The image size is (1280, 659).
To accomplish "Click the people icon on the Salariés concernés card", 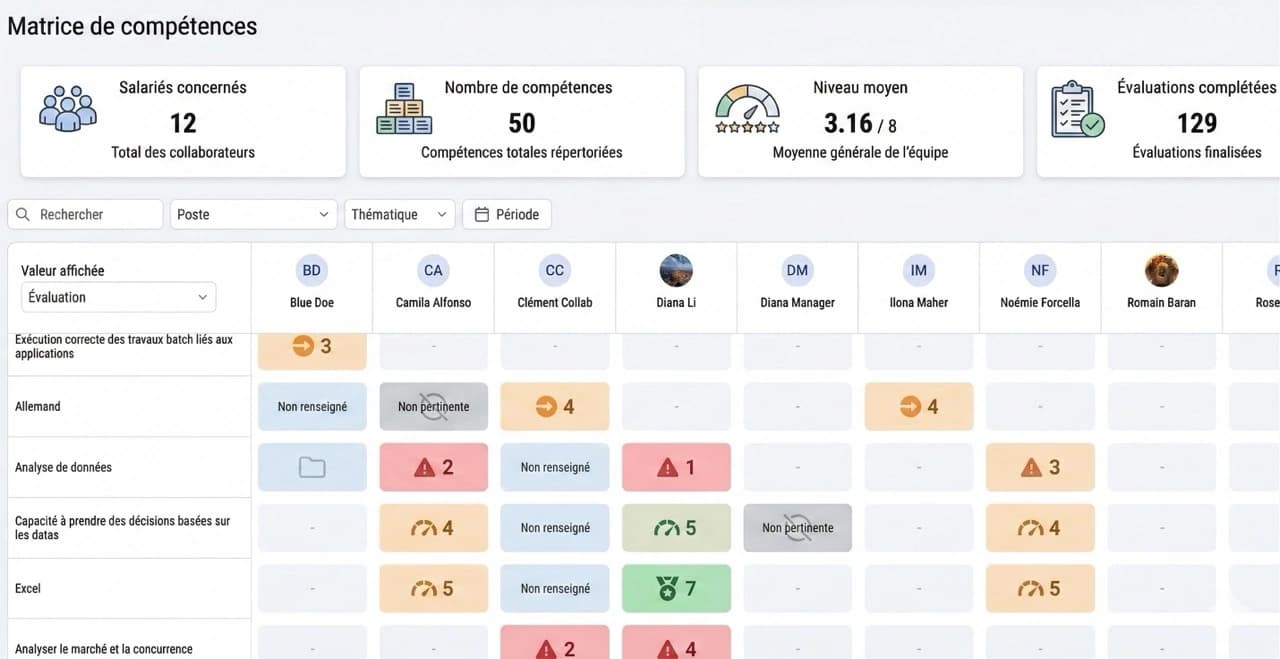I will tap(68, 109).
